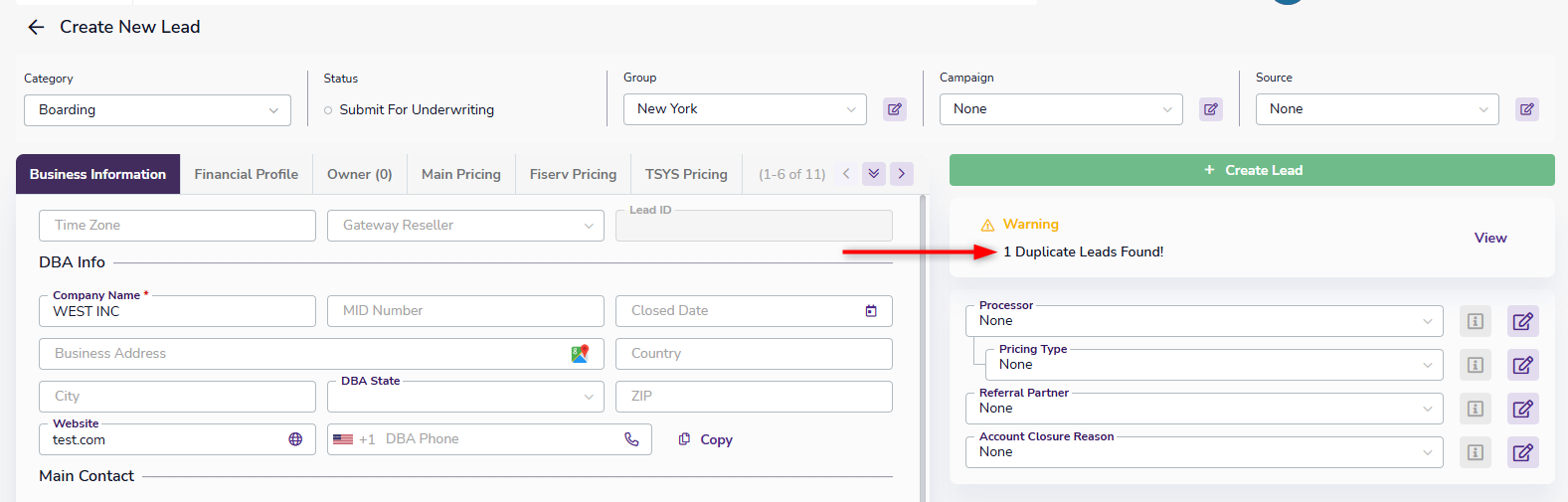Expand all tabs with double-chevron button
1568x502 pixels.
tap(873, 174)
